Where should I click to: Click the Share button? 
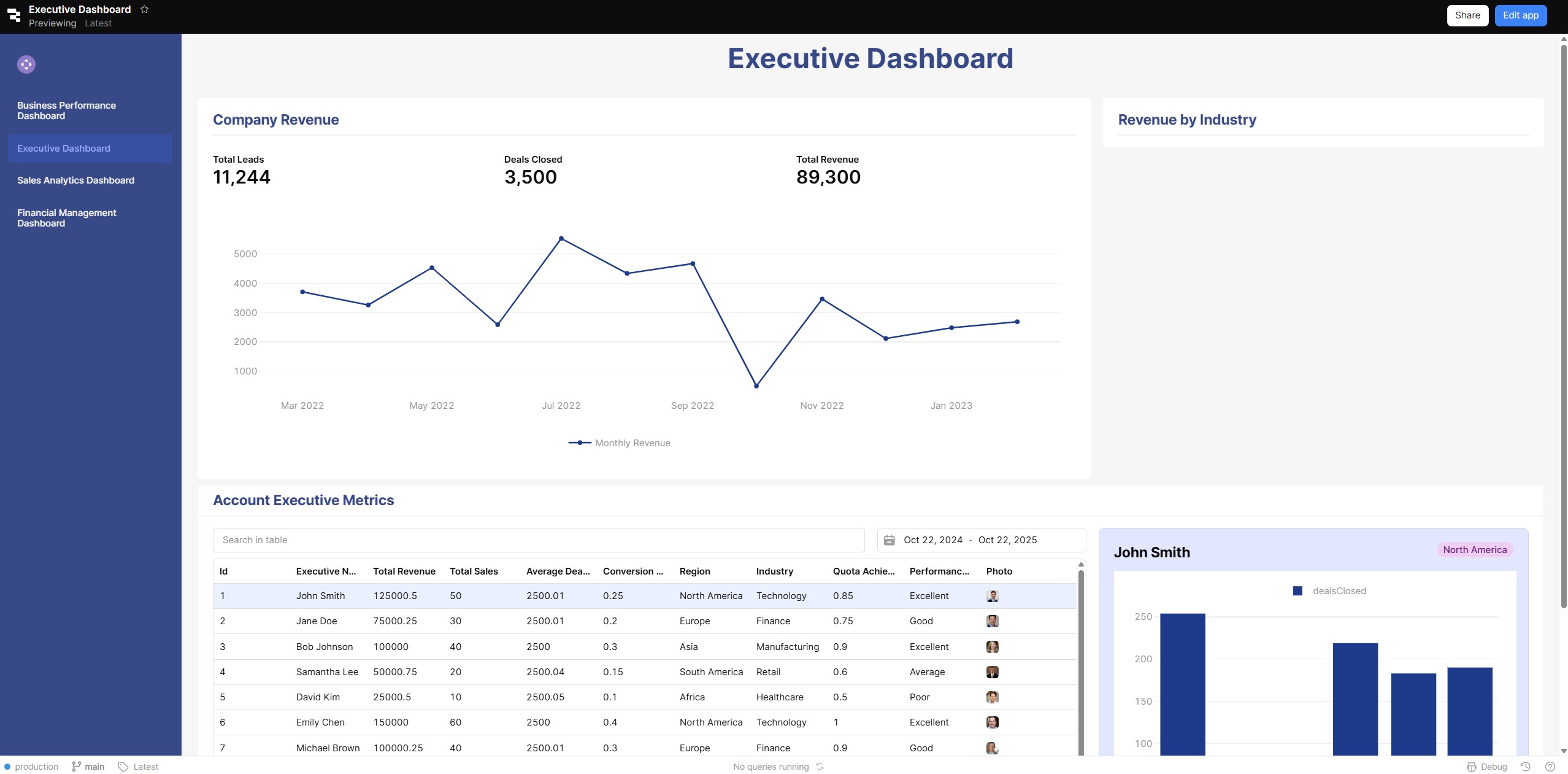pos(1467,15)
